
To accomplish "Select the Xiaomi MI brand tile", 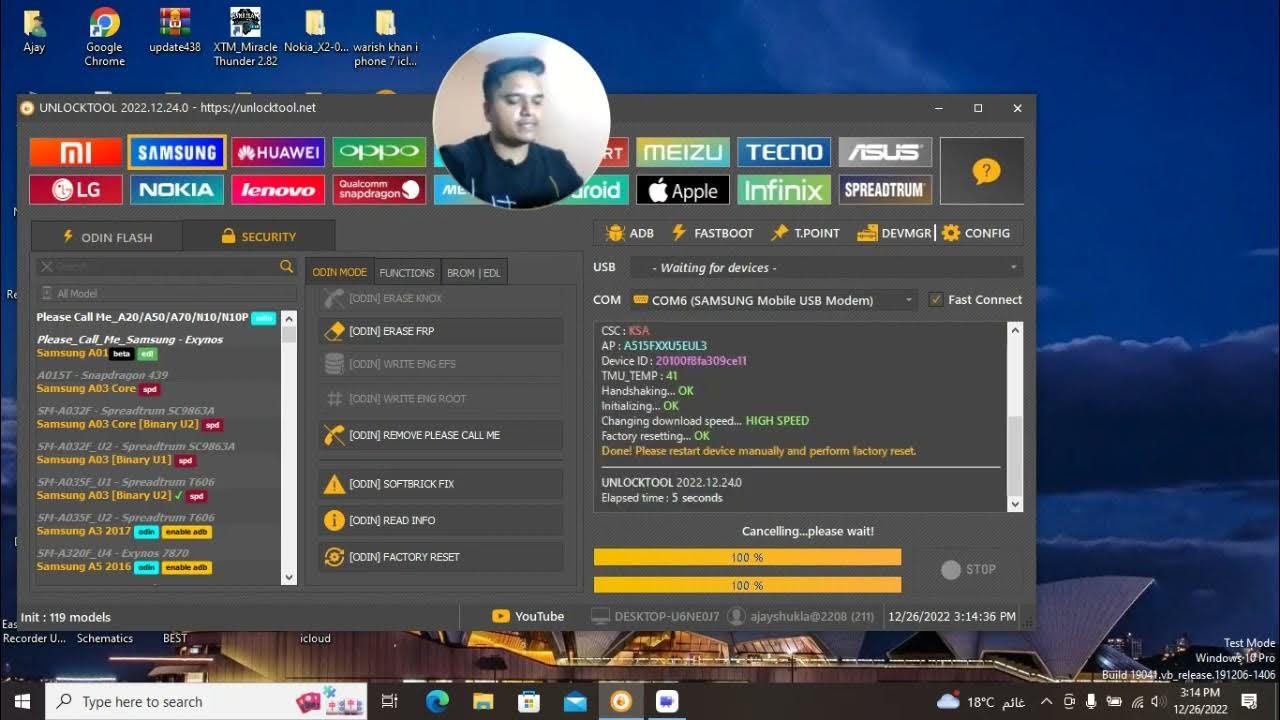I will 76,152.
